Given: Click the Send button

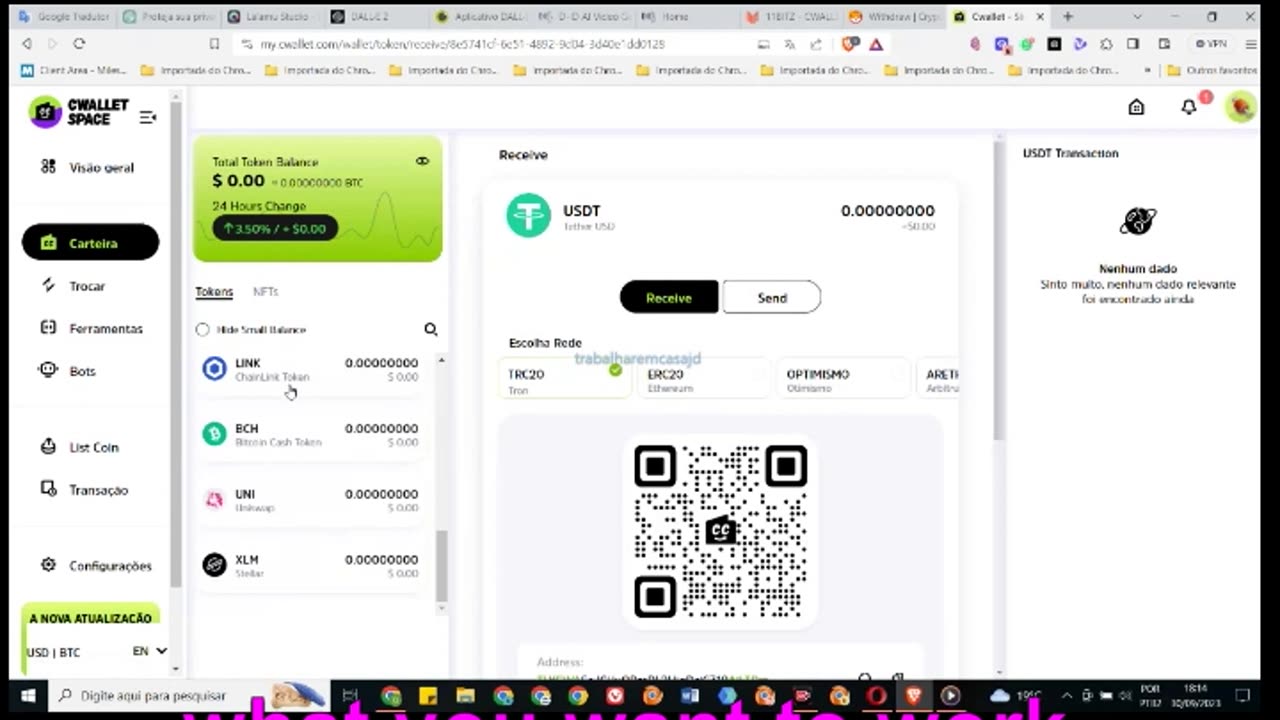Looking at the screenshot, I should click(771, 297).
